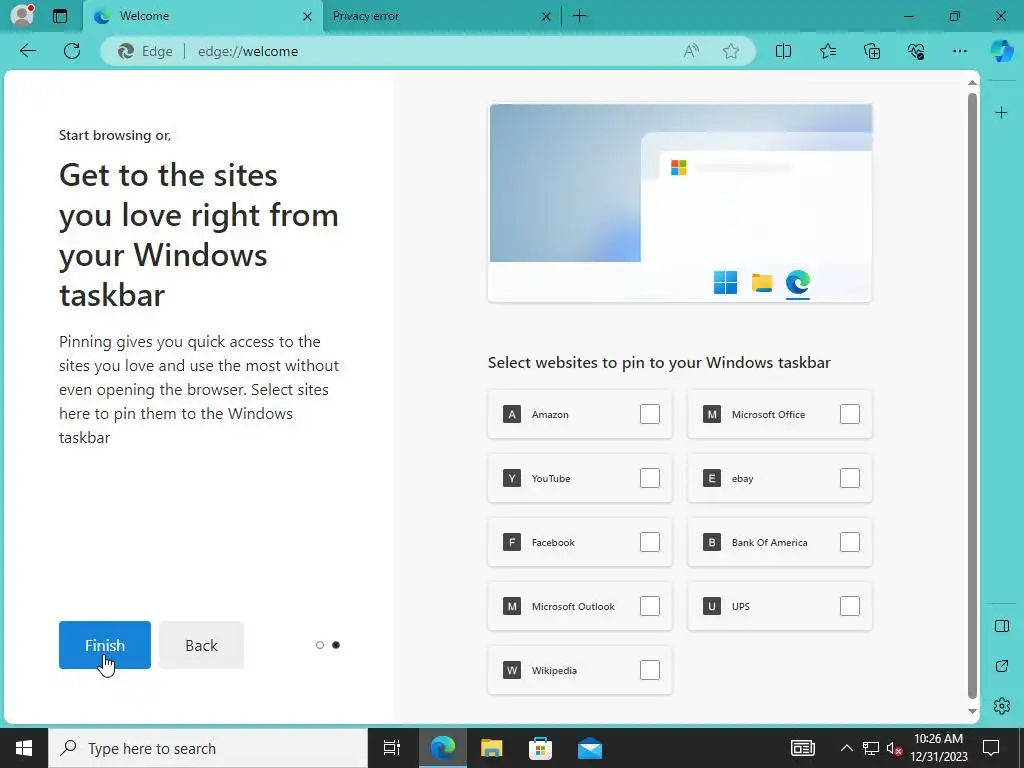Check the Microsoft Office pin checkbox
This screenshot has height=768, width=1024.
(x=850, y=414)
